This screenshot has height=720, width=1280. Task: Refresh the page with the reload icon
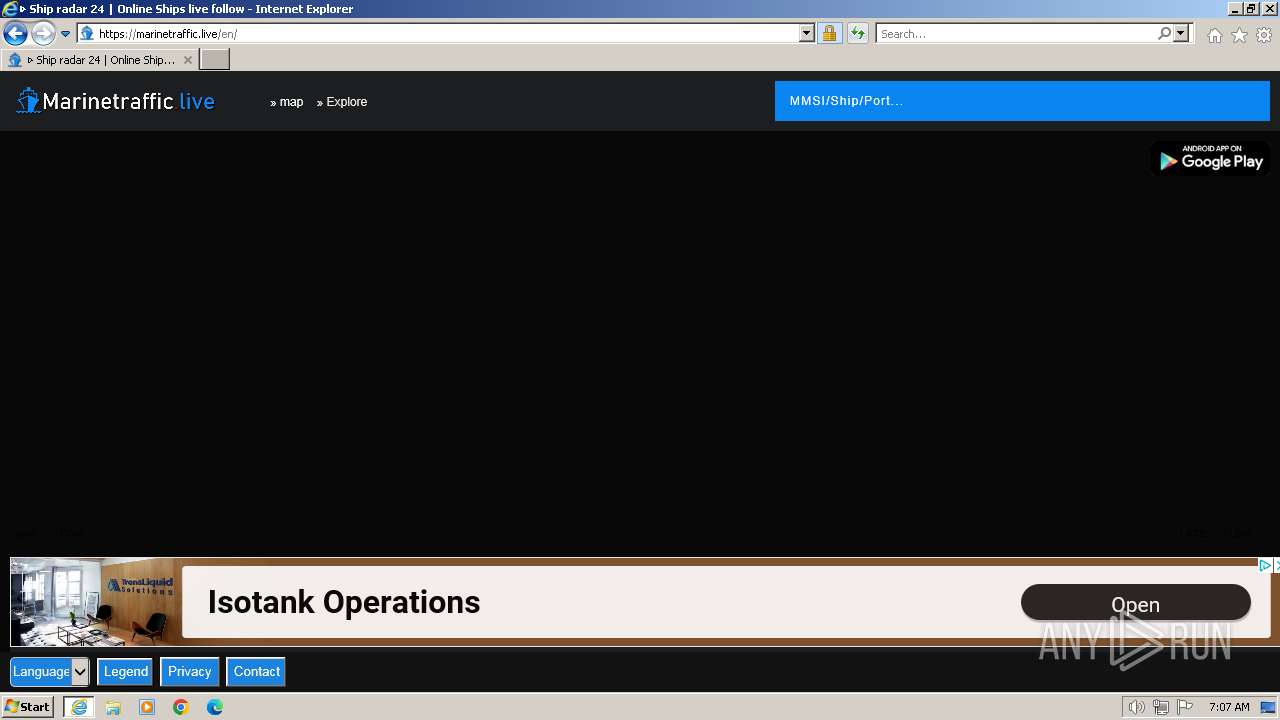858,33
